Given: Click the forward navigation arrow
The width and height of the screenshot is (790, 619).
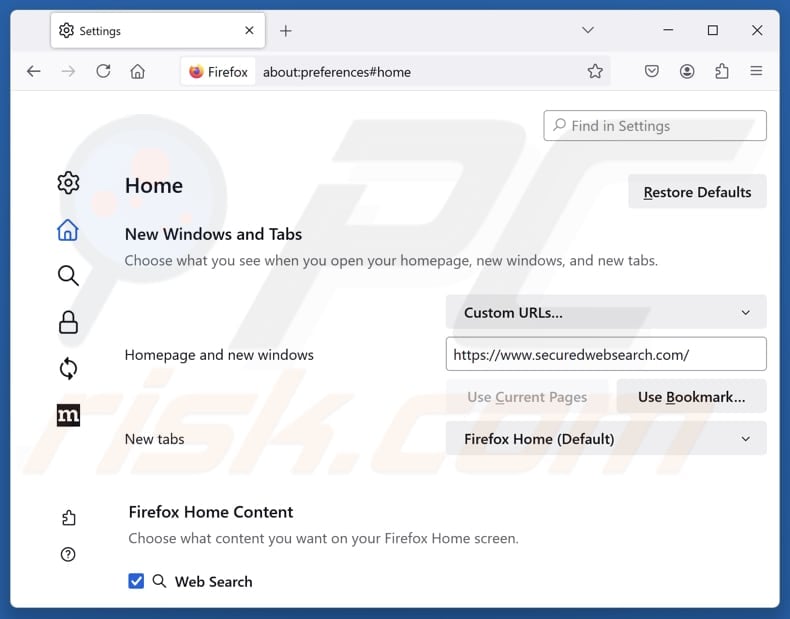Looking at the screenshot, I should coord(68,72).
